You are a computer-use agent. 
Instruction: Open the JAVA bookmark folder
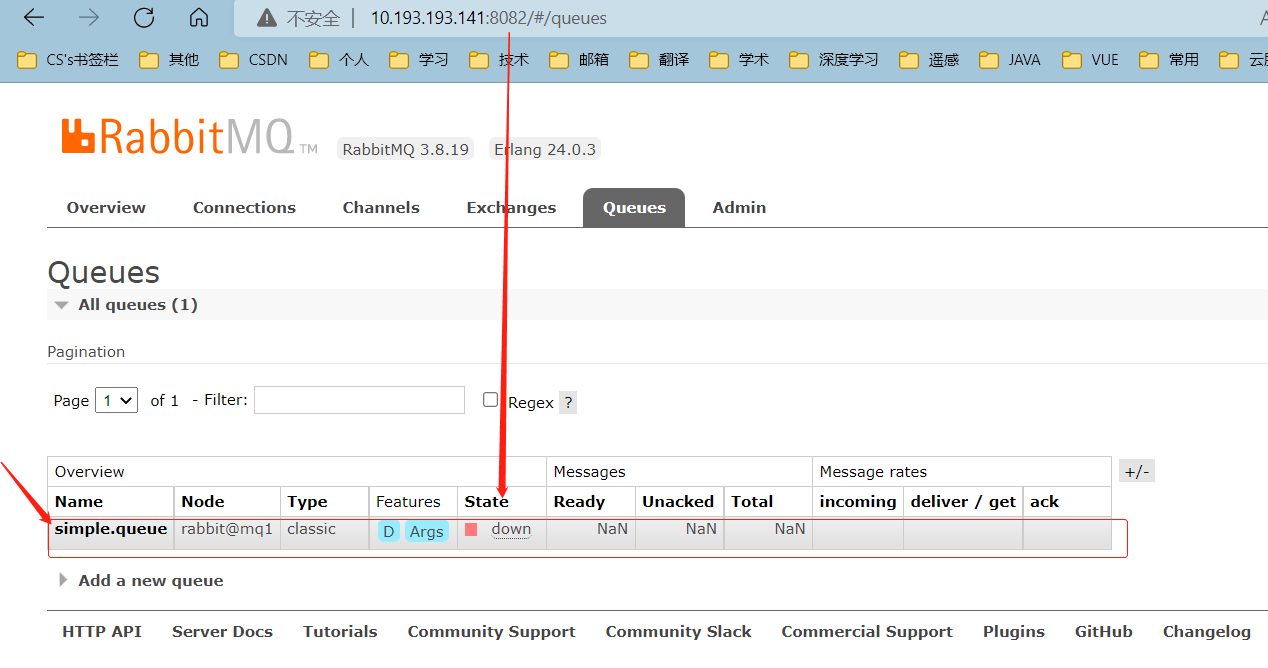click(1011, 60)
